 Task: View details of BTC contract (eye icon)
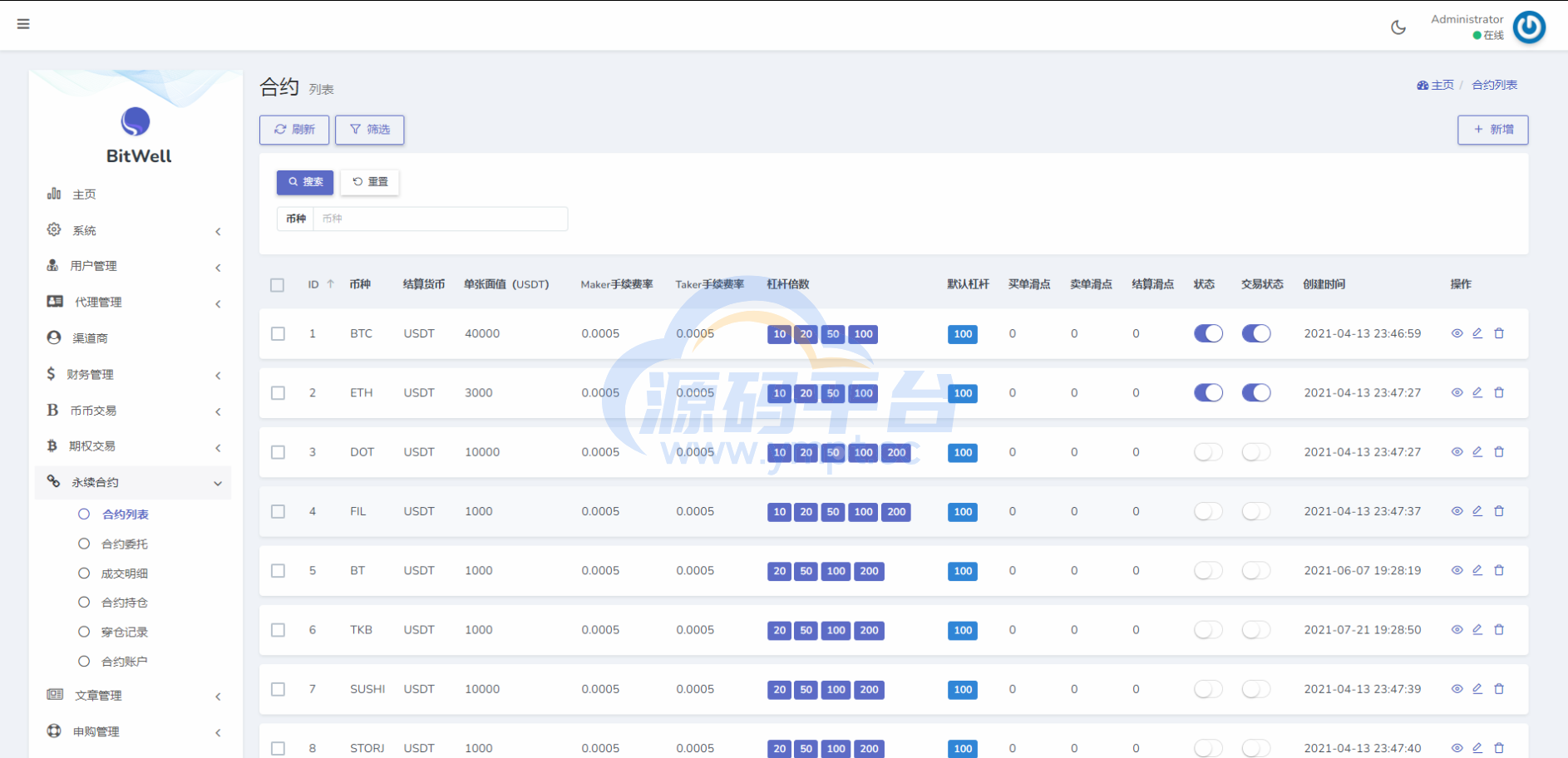1457,333
